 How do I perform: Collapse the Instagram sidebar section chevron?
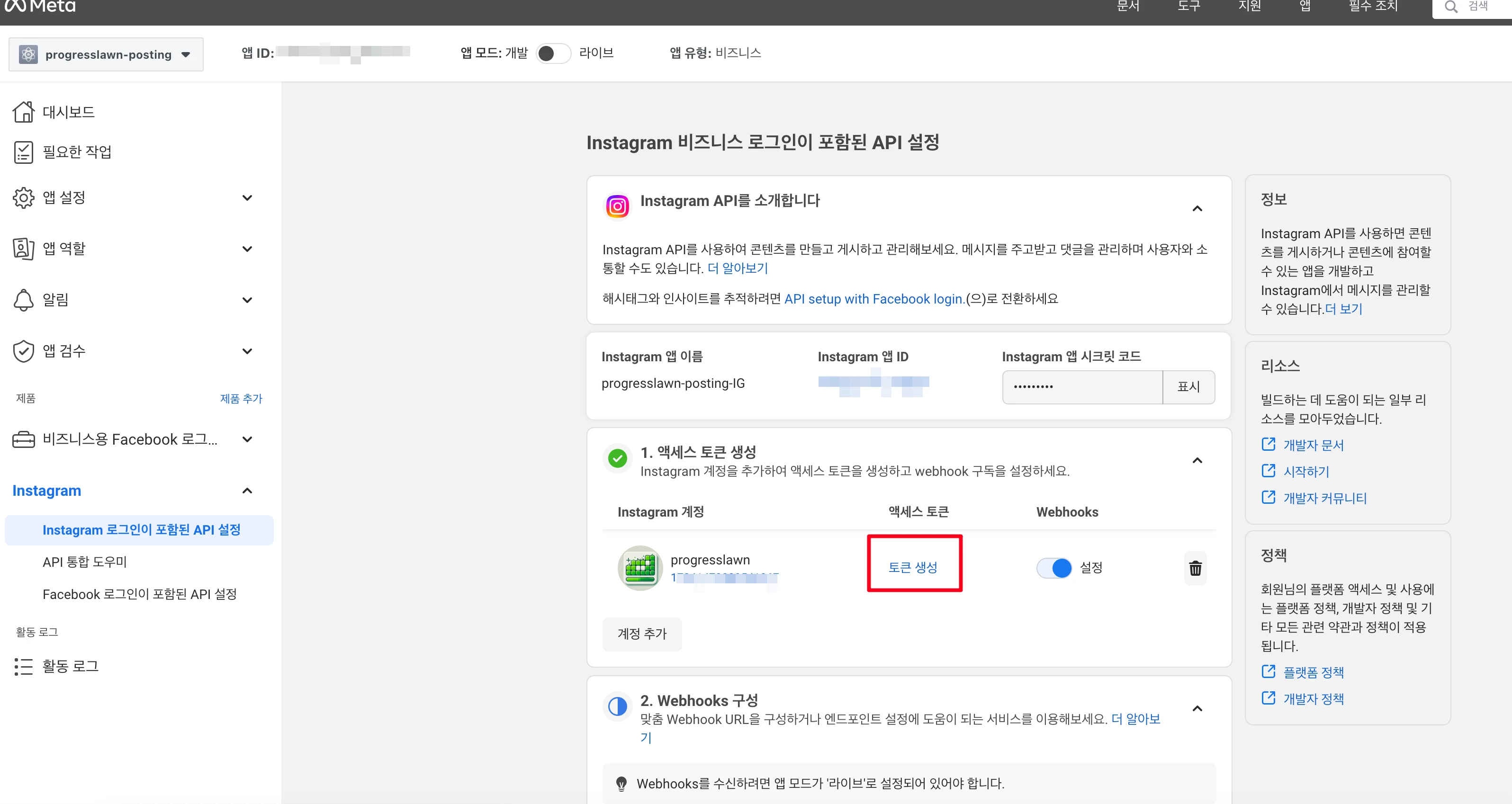click(x=247, y=491)
